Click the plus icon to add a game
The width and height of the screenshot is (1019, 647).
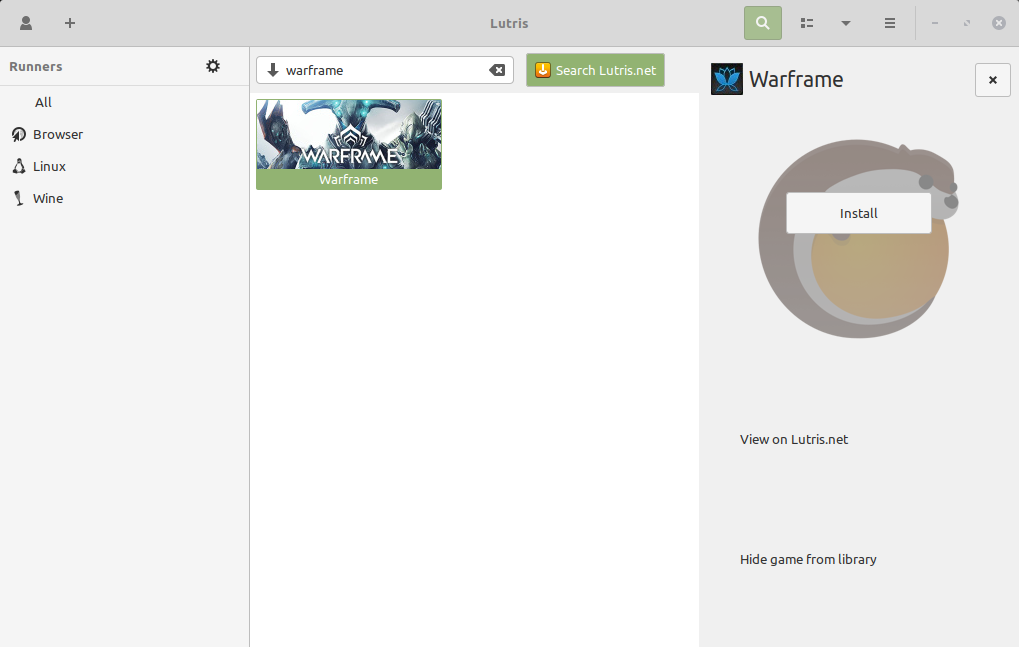[70, 23]
